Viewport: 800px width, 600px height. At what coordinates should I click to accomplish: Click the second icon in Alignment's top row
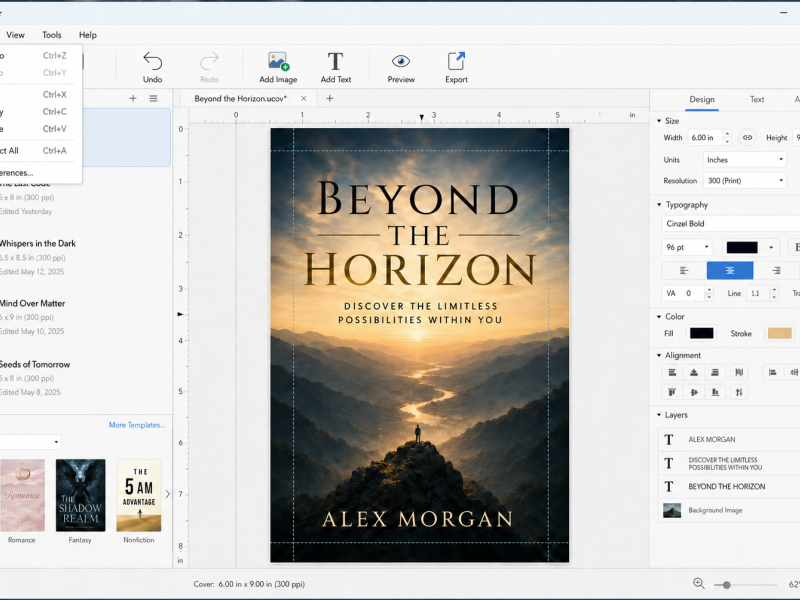[x=693, y=372]
